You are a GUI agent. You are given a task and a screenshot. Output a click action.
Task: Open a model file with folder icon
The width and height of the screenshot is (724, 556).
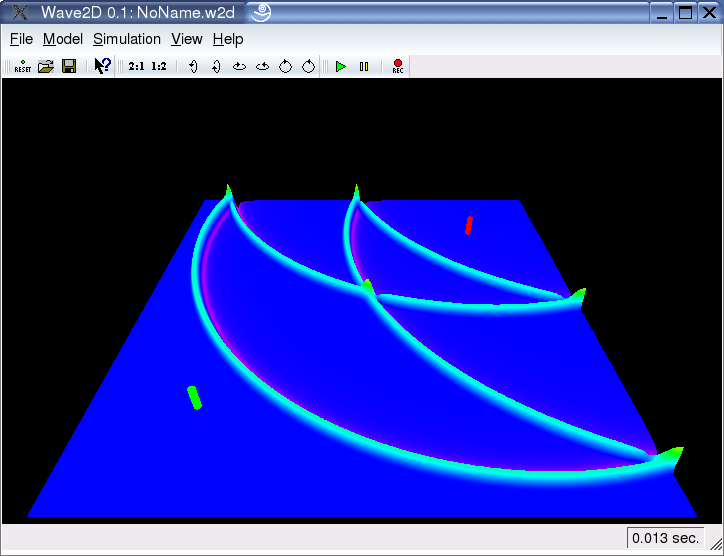[x=45, y=66]
